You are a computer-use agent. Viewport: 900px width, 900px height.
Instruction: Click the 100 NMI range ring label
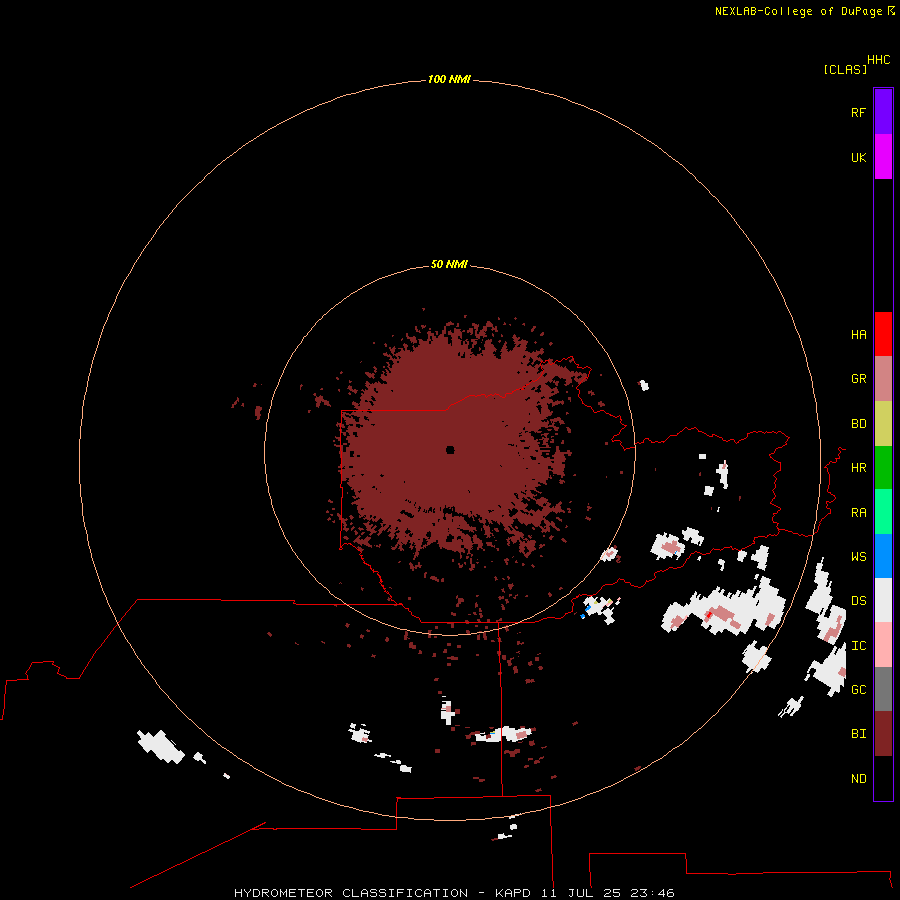tap(449, 79)
